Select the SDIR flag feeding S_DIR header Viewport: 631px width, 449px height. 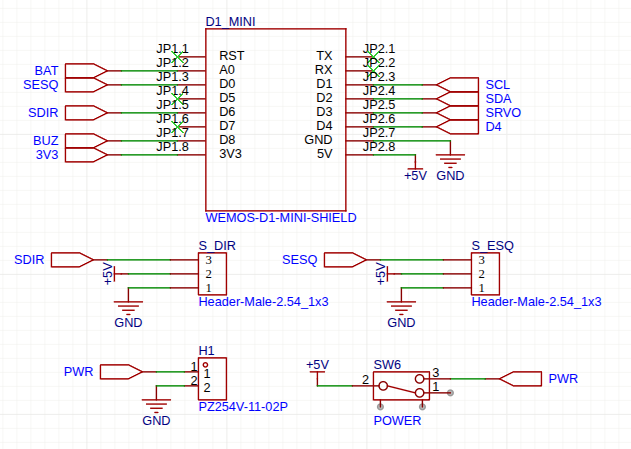[72, 260]
